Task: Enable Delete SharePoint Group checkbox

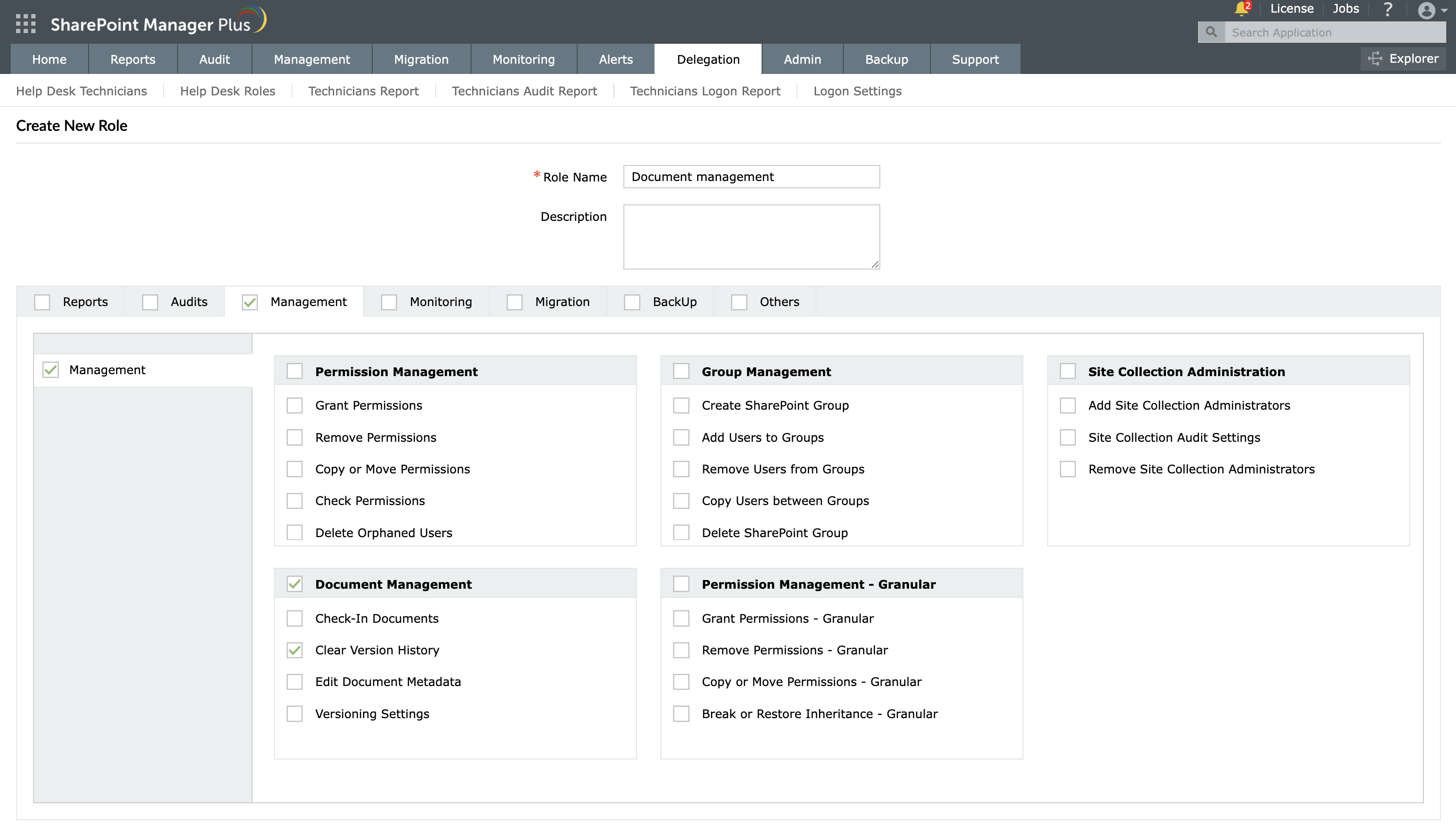Action: tap(681, 533)
